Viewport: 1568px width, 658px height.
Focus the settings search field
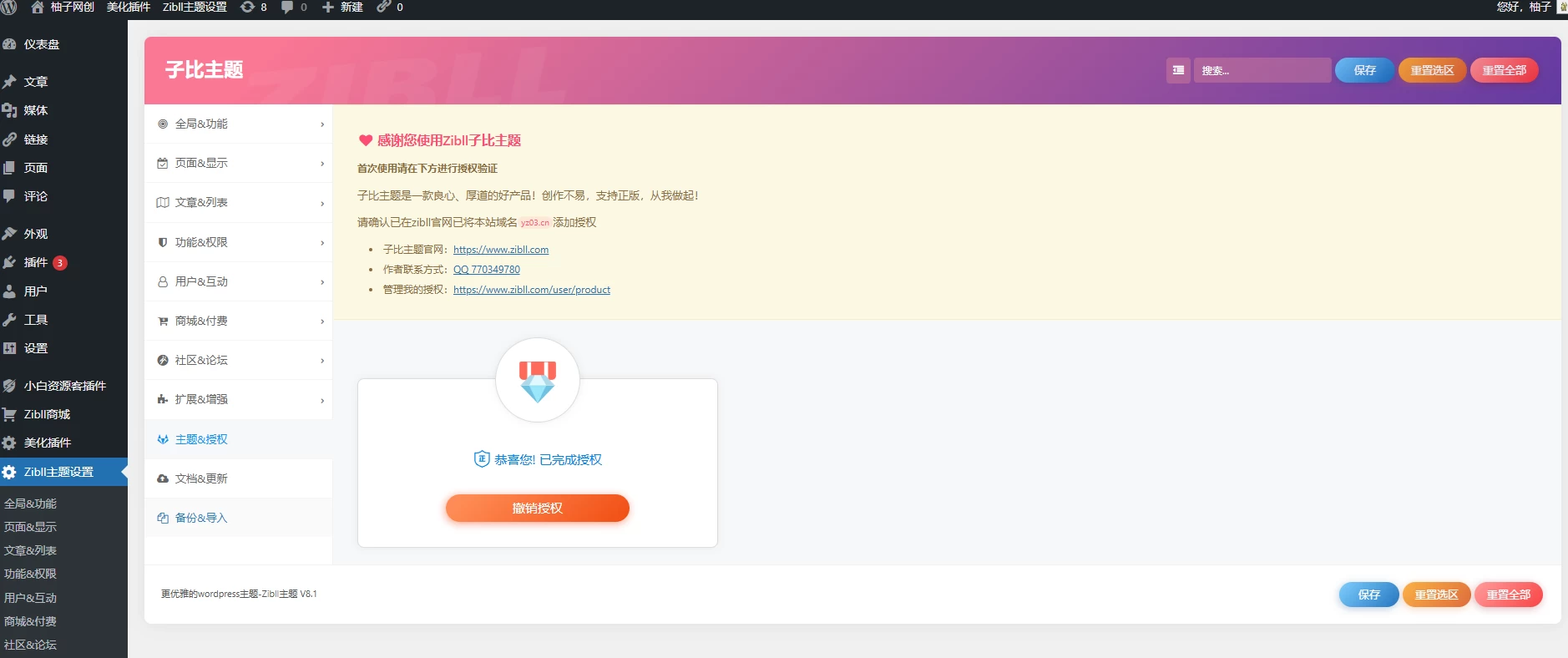coord(1262,70)
